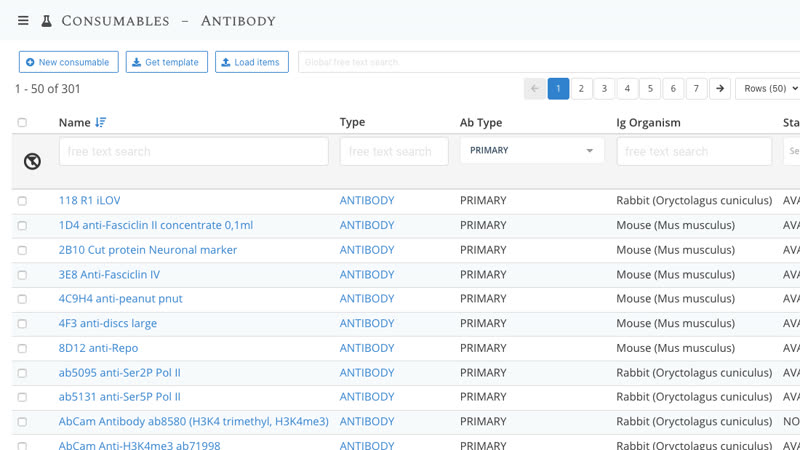Screen dimensions: 800x450
Task: Select page 3 in pagination
Action: click(604, 89)
